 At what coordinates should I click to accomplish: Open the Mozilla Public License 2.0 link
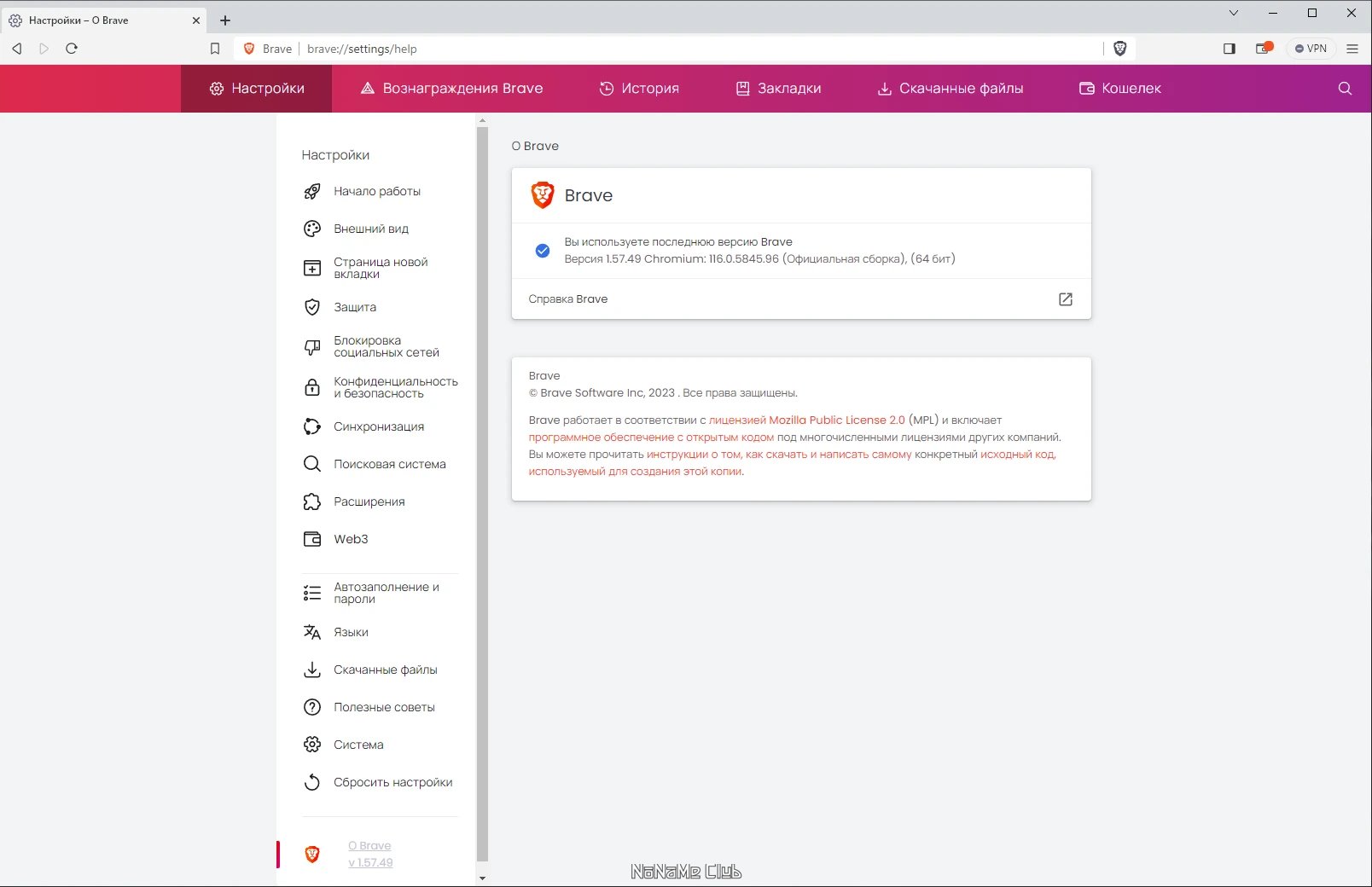pos(807,420)
